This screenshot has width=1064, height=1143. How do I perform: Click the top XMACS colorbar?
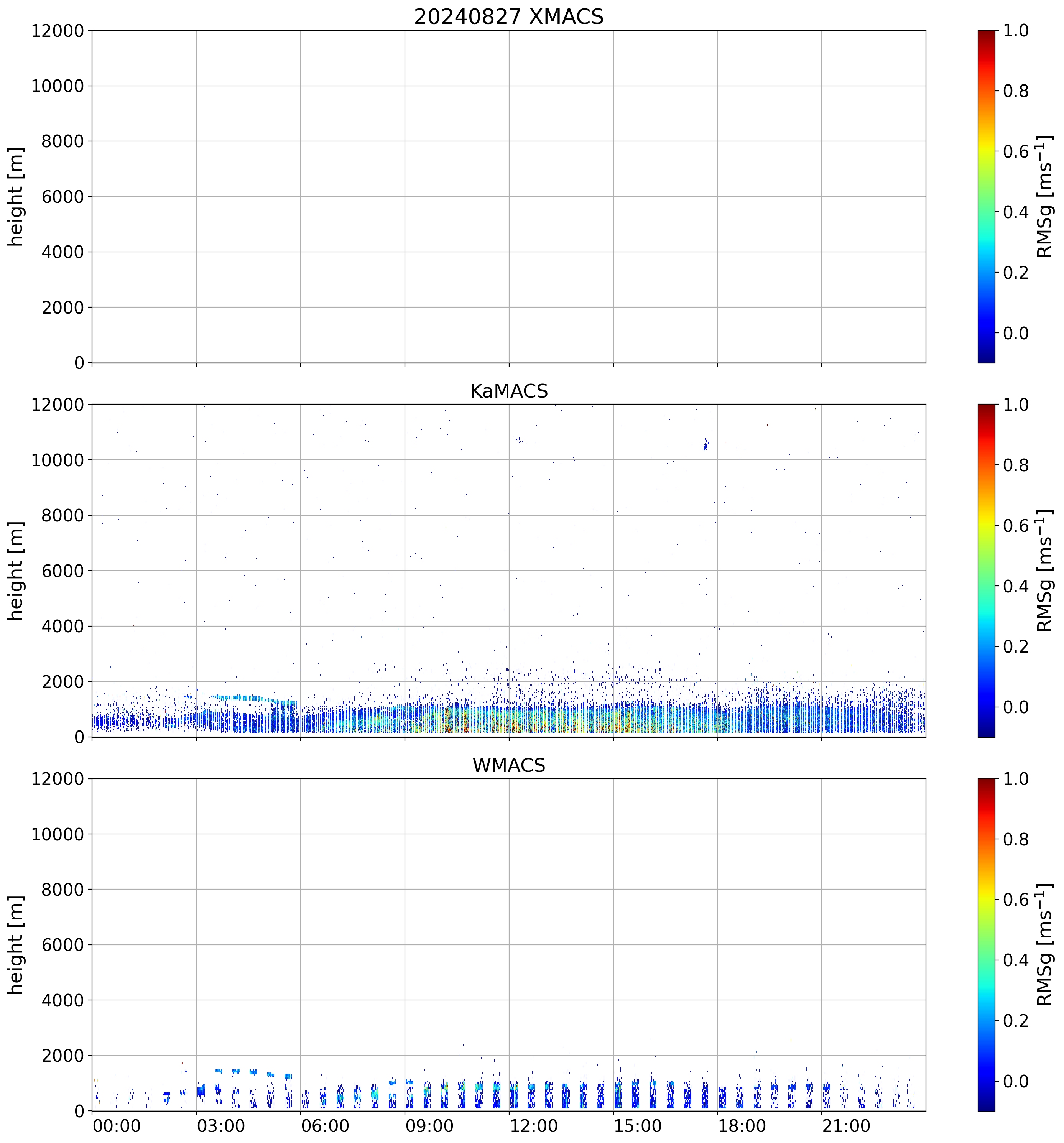tap(986, 196)
